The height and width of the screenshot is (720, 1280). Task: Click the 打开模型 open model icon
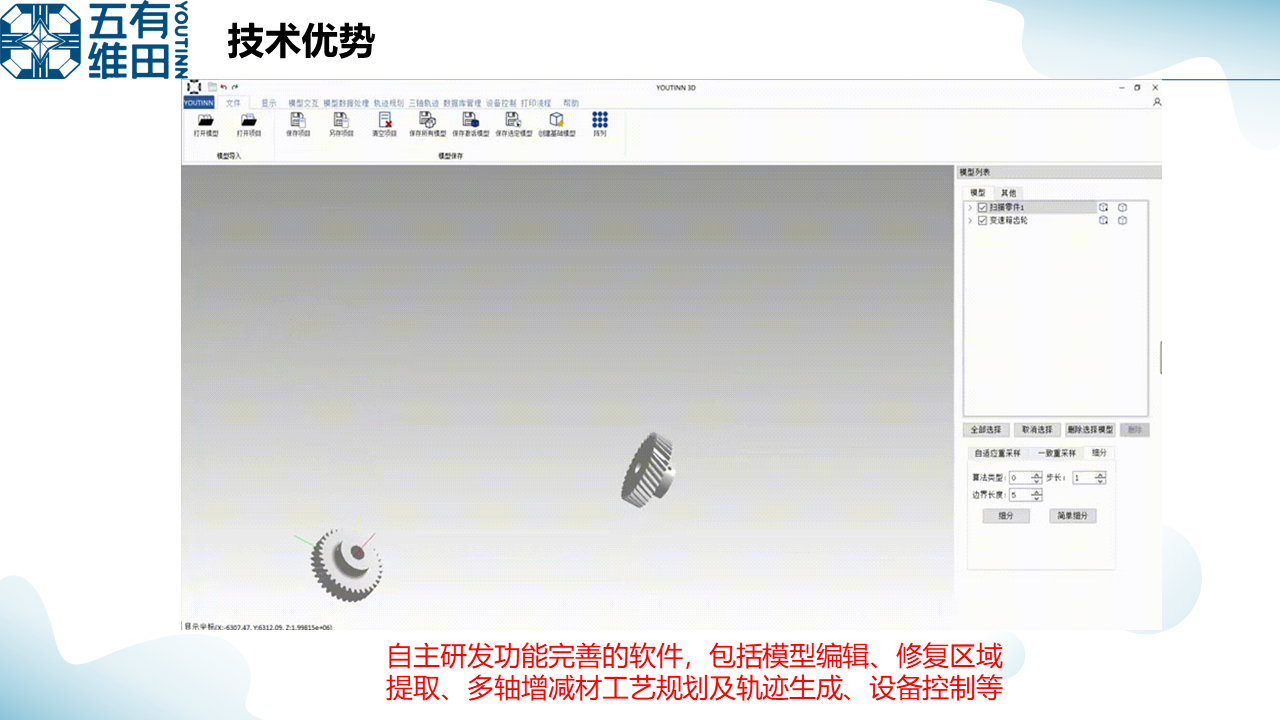tap(206, 120)
